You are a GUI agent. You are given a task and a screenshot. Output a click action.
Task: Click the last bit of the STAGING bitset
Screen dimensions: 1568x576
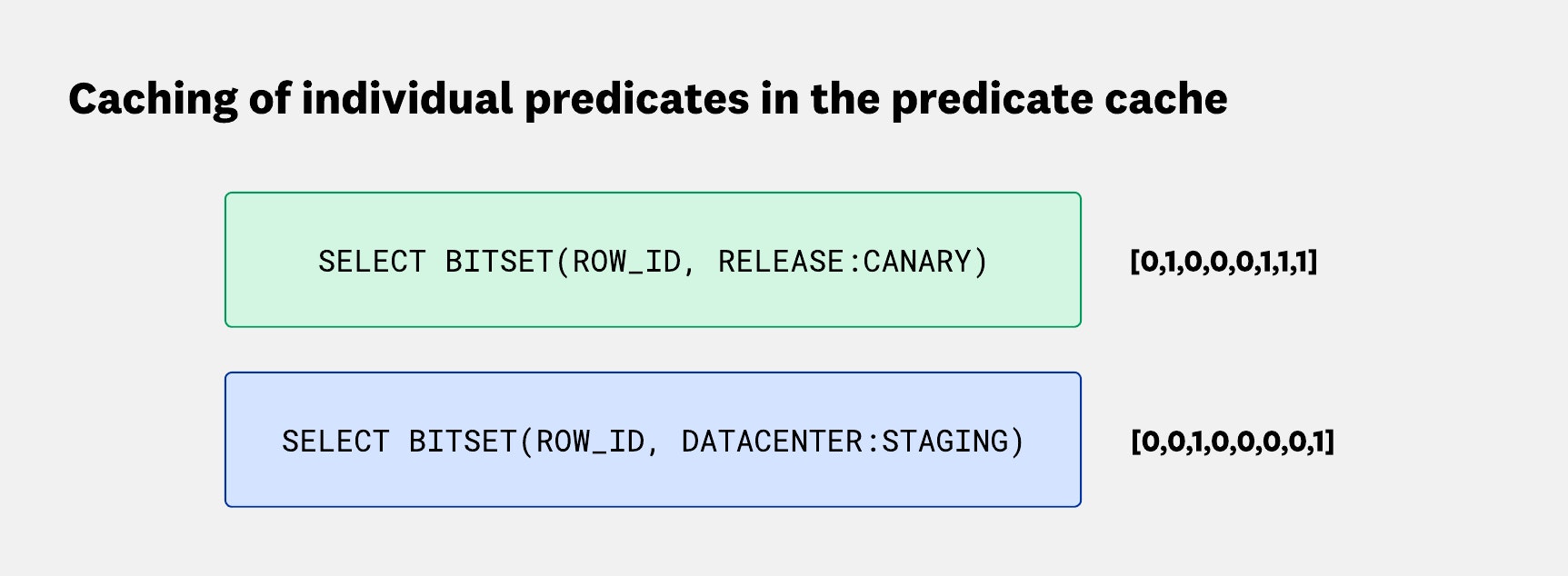(x=1323, y=442)
